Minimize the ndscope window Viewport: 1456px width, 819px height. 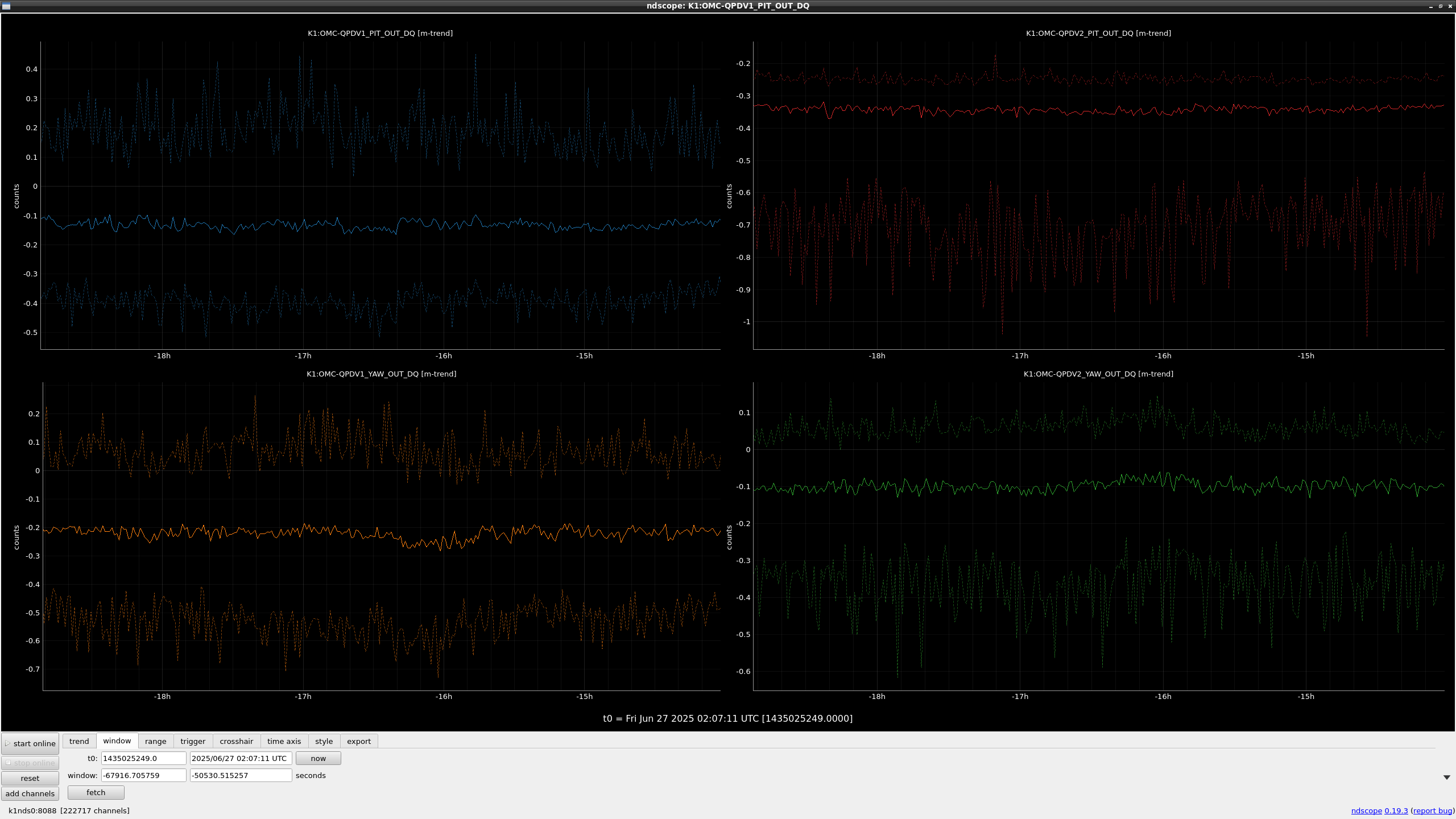click(1431, 6)
